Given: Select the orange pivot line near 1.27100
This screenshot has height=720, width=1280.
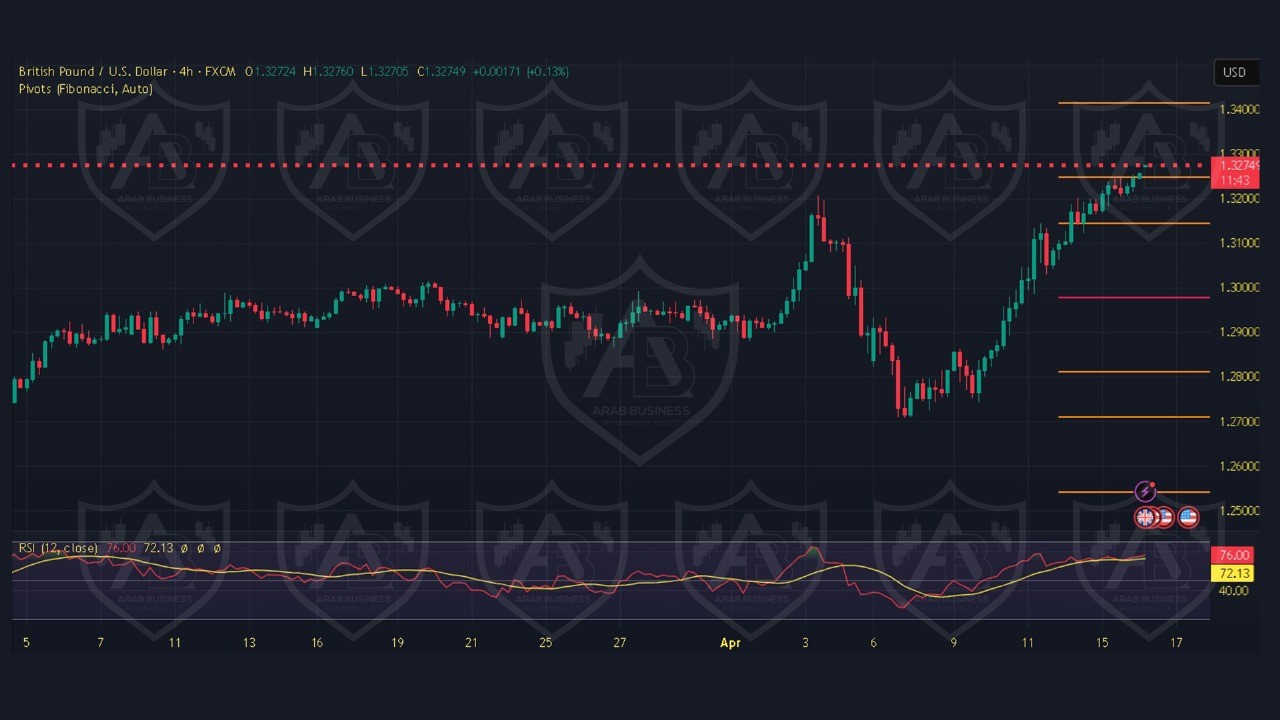Looking at the screenshot, I should [1133, 417].
